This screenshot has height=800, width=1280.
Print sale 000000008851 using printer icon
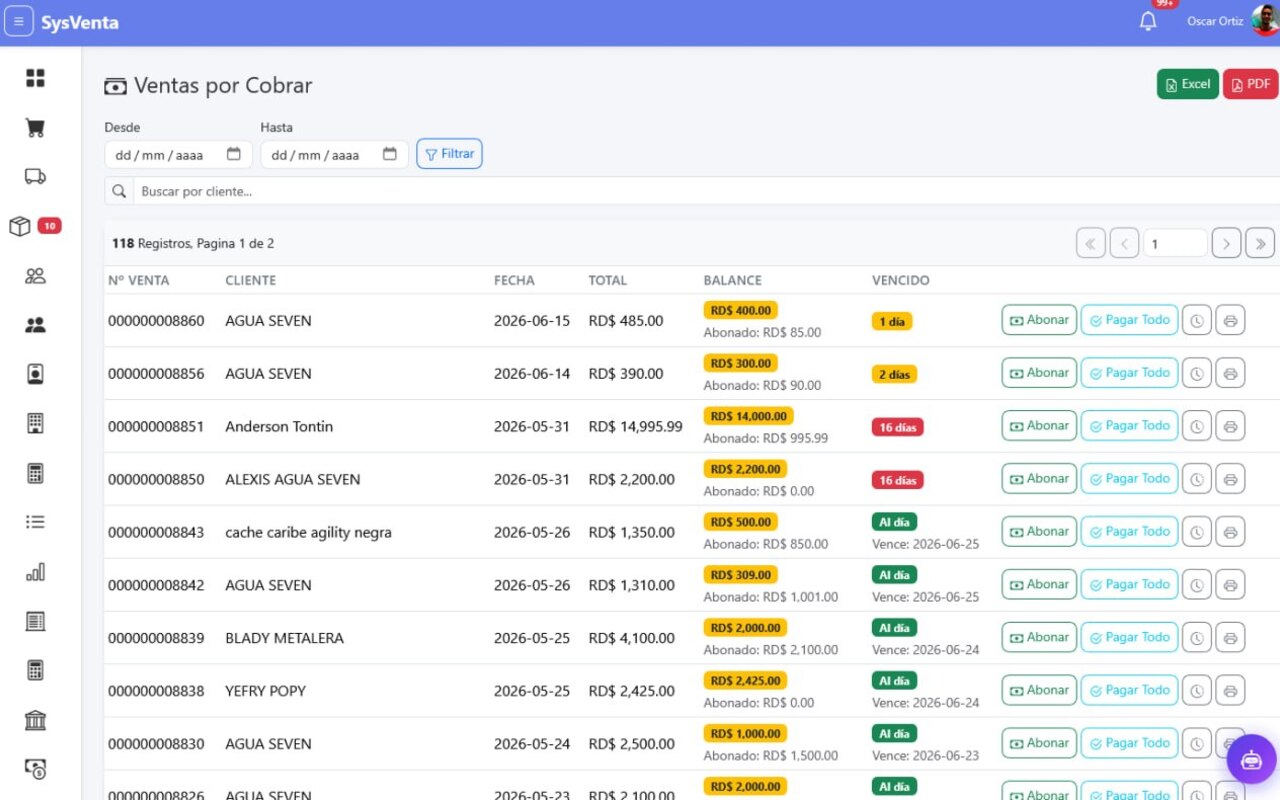1230,426
